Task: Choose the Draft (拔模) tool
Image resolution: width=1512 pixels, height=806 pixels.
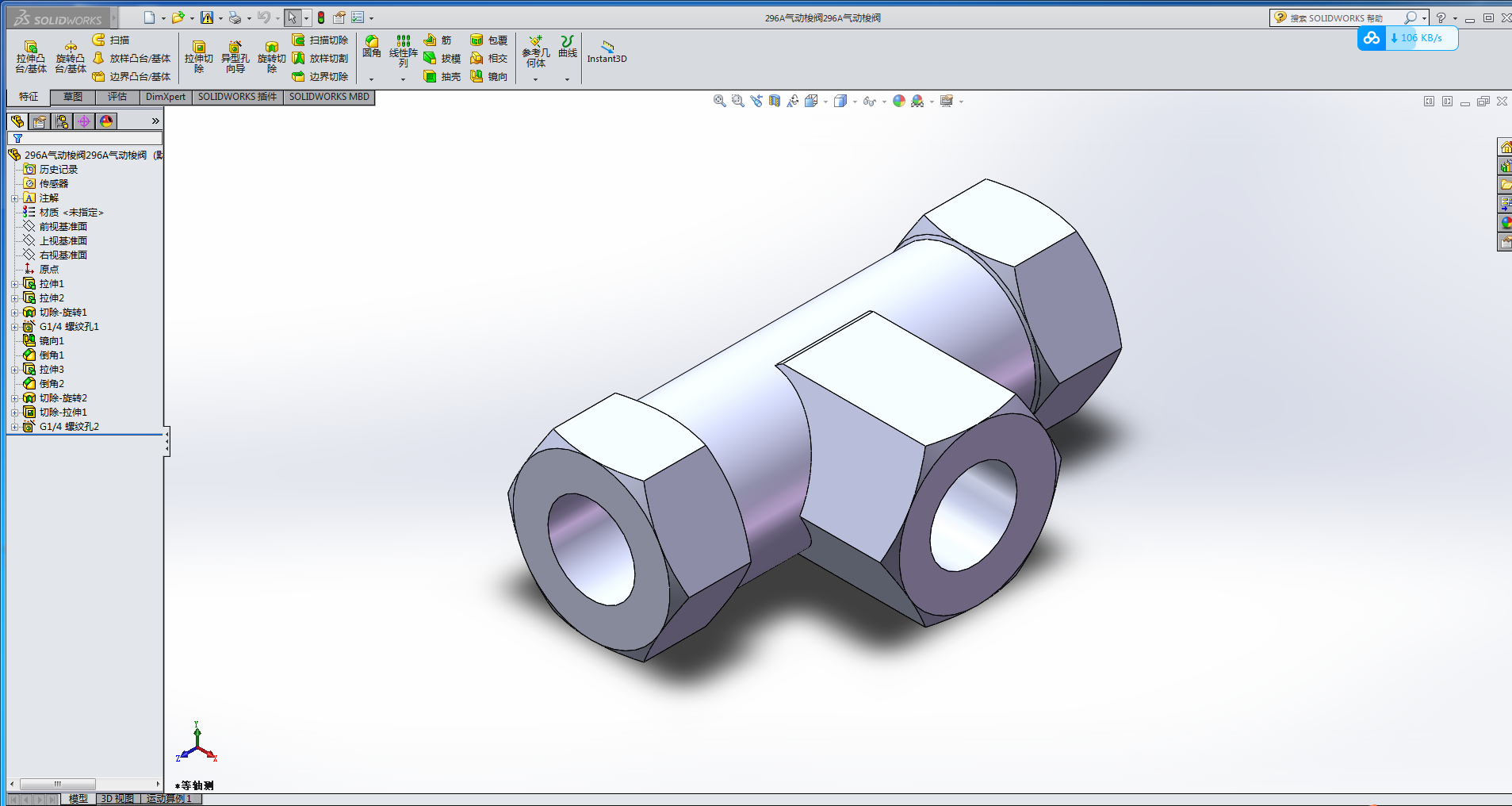Action: (442, 58)
